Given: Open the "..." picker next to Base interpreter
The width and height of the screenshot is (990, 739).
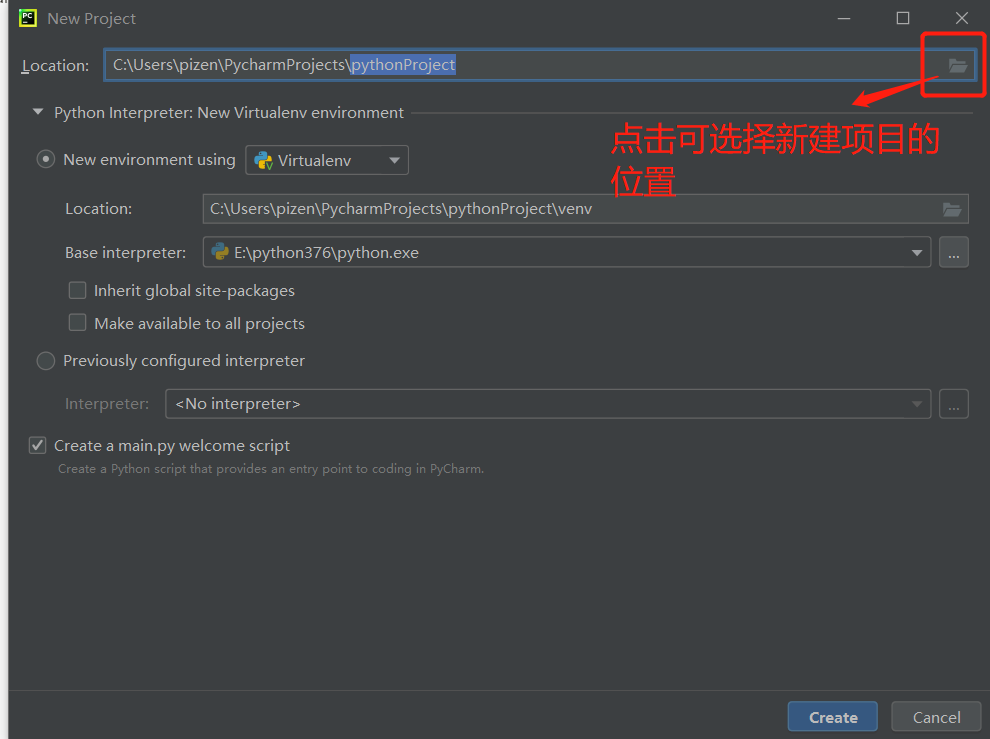Looking at the screenshot, I should pos(953,252).
